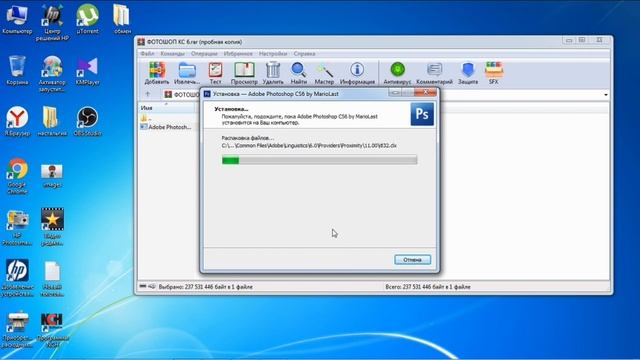Open the Информация toolbar icon
Screen dimensions: 640x360
[x=357, y=73]
